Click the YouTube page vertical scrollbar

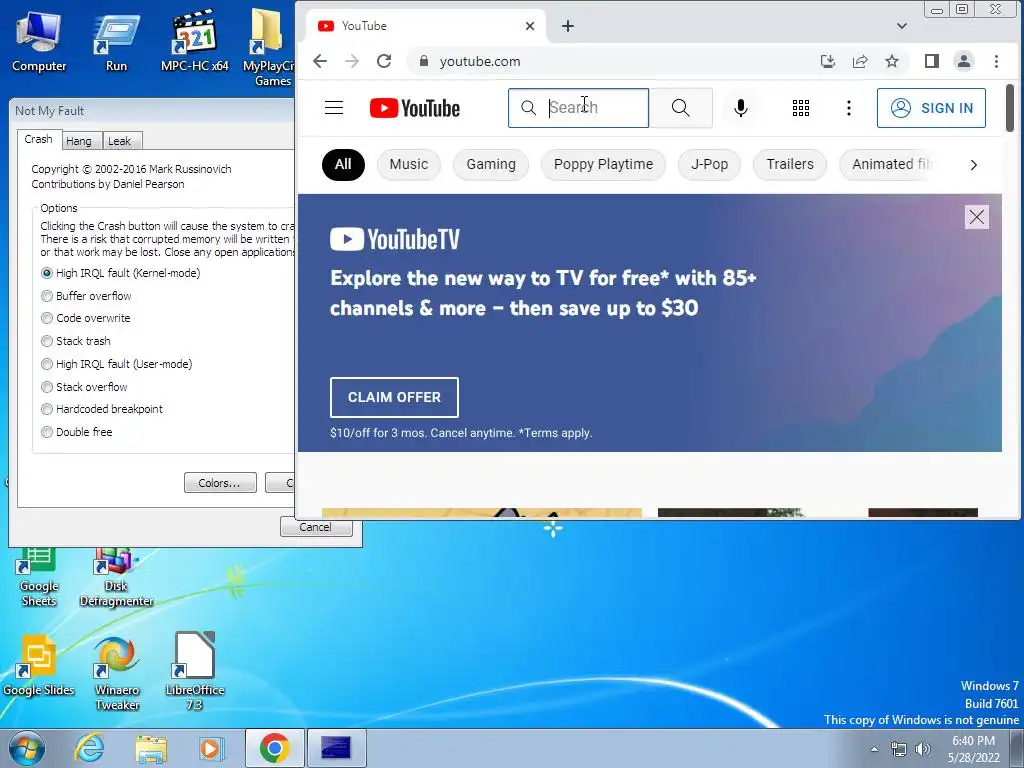[x=1010, y=108]
